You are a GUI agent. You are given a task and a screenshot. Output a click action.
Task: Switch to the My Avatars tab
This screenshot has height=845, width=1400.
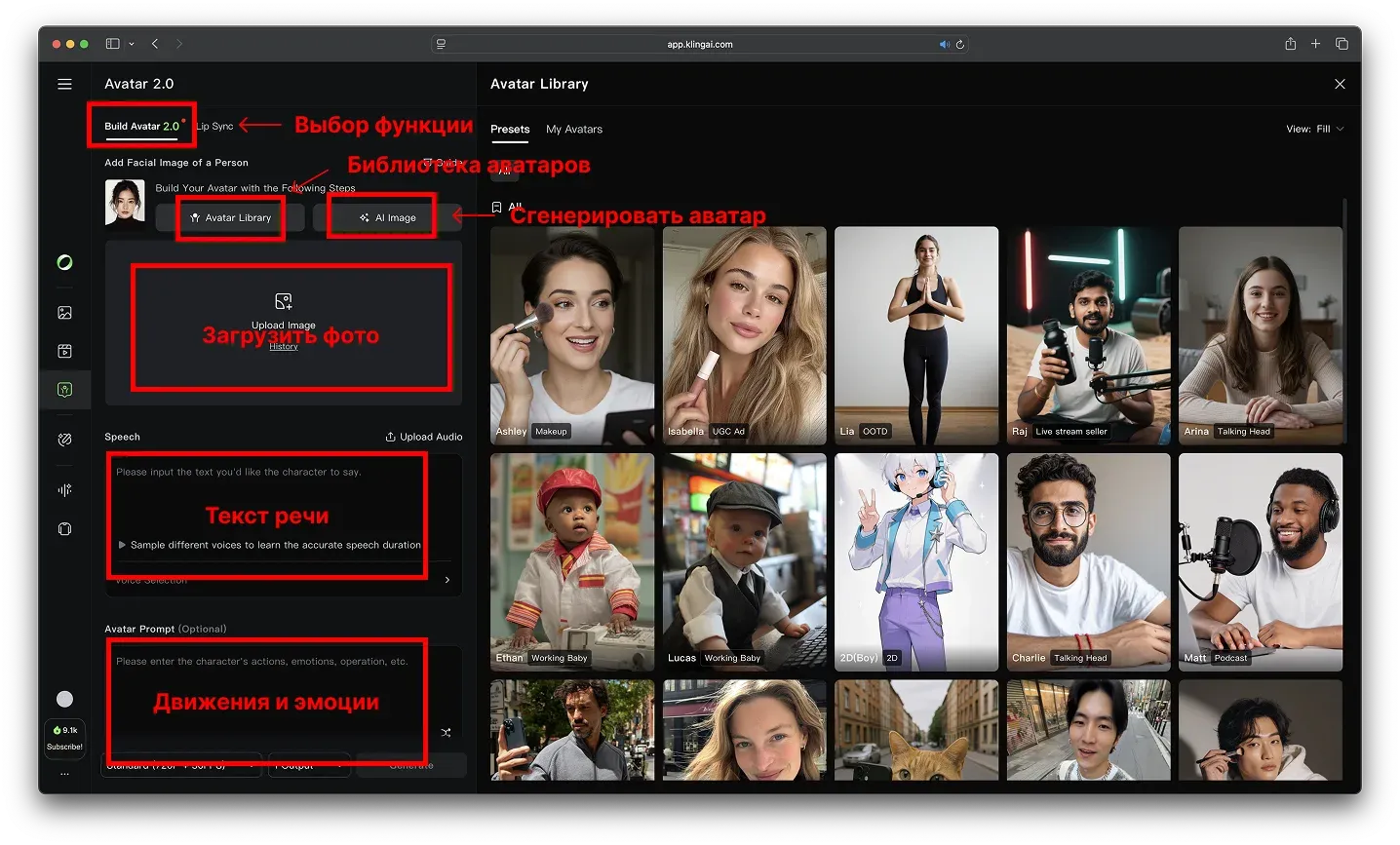pyautogui.click(x=573, y=129)
